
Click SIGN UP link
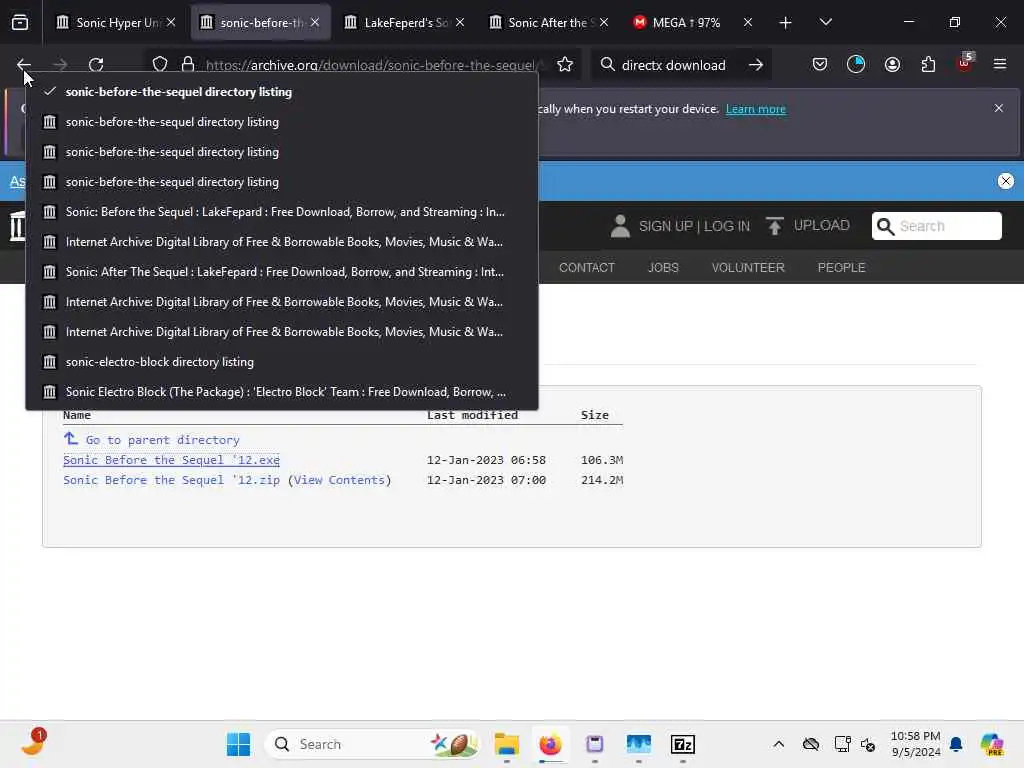click(x=666, y=226)
